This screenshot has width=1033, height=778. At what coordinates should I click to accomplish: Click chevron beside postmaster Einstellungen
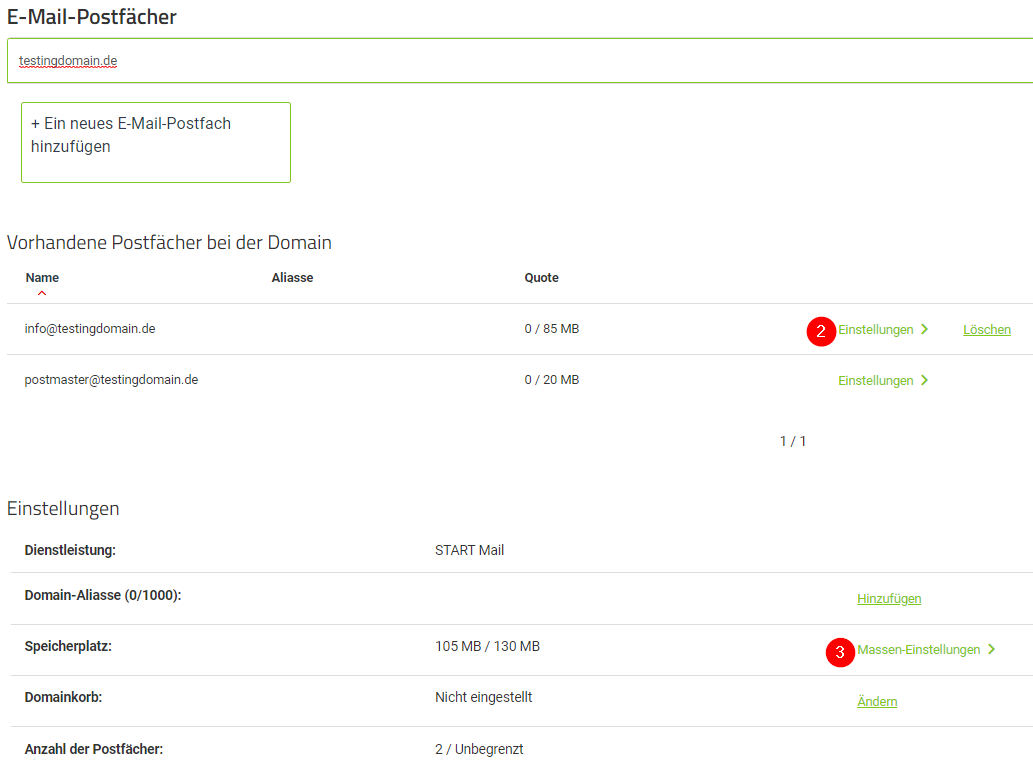pyautogui.click(x=924, y=380)
